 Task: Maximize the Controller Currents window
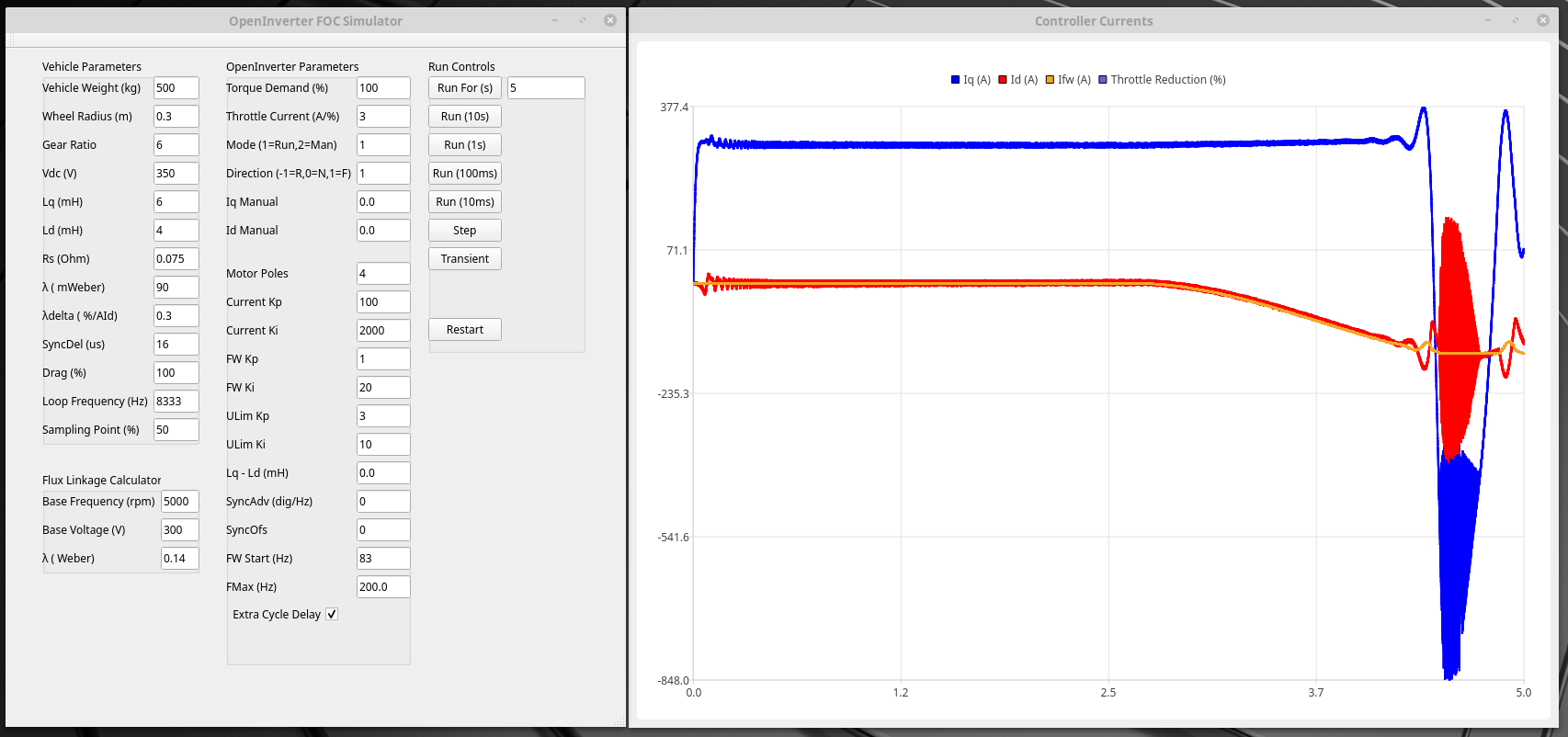pos(1516,20)
